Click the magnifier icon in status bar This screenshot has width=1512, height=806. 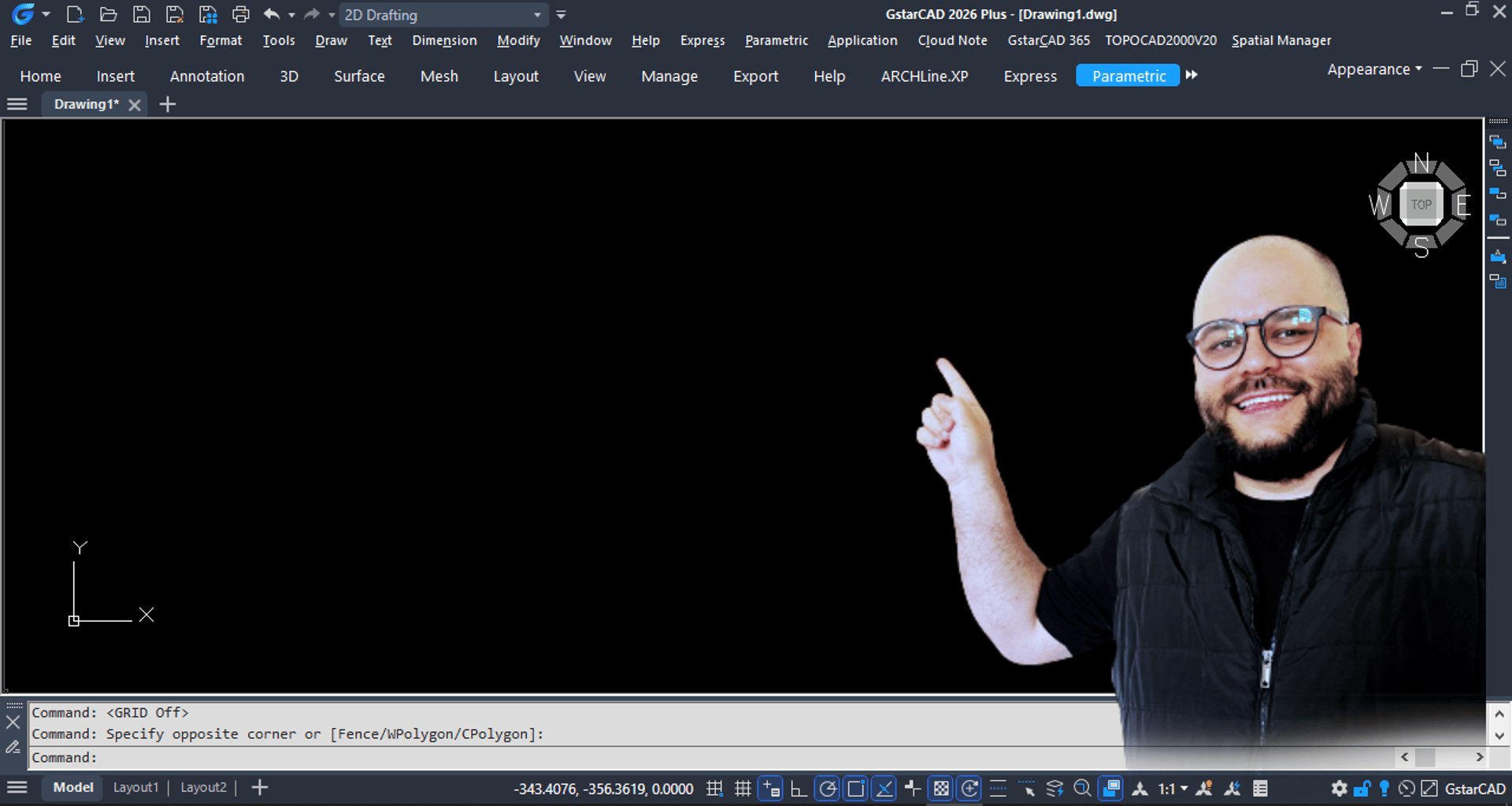(1083, 788)
